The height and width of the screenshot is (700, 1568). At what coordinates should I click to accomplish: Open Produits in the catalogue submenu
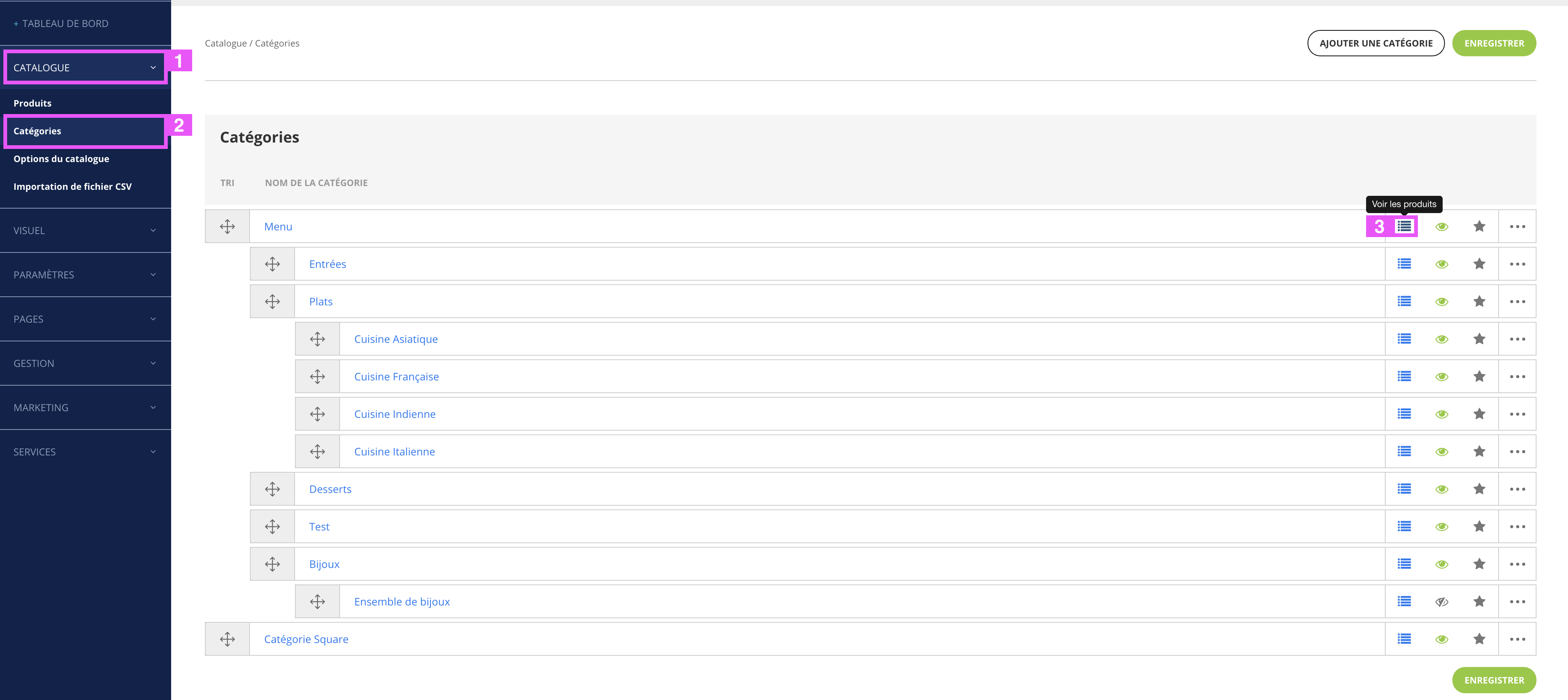coord(32,104)
